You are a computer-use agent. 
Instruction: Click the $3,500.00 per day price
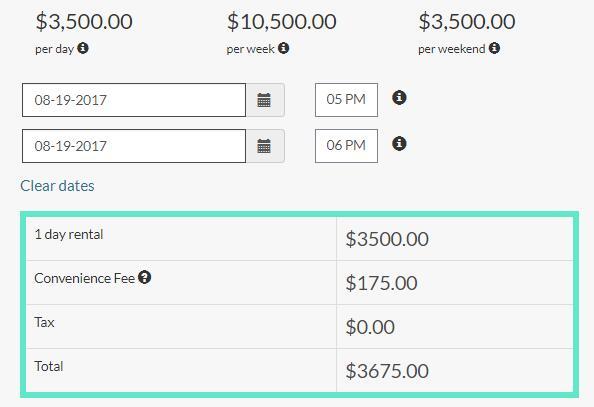(84, 22)
